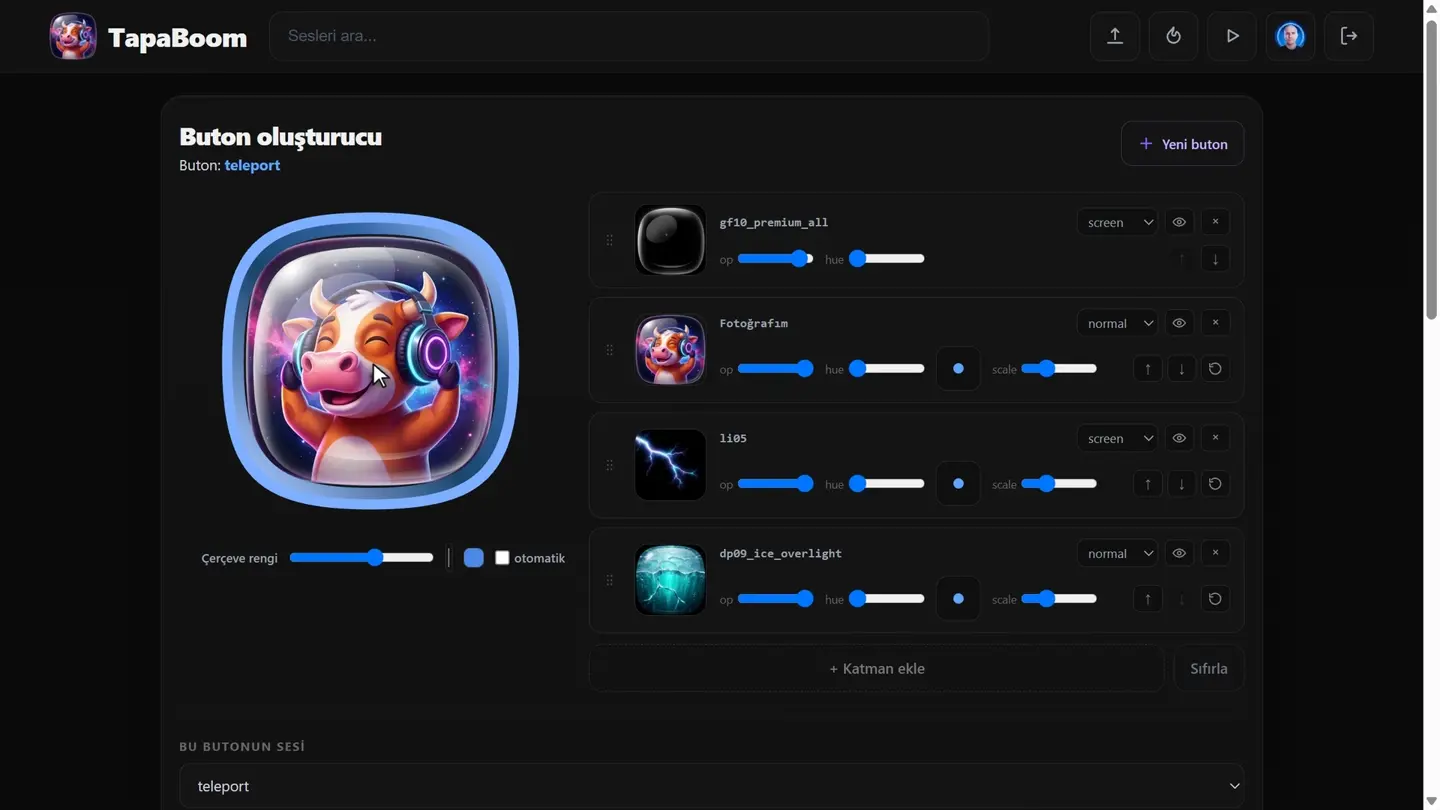Reset transform of Fotoğrafım layer
This screenshot has width=1440, height=810.
(1215, 369)
